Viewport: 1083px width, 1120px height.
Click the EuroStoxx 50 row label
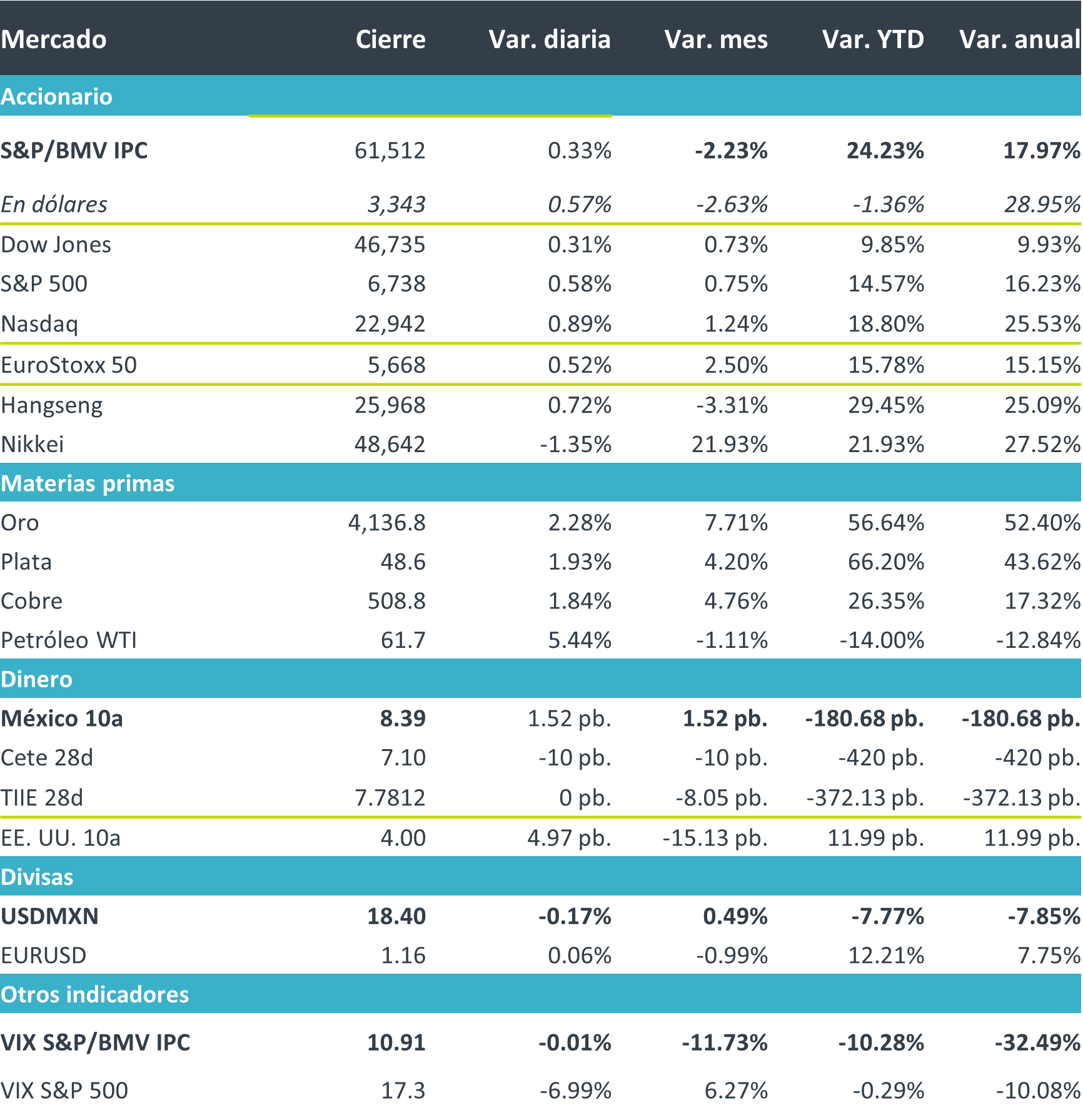click(69, 365)
